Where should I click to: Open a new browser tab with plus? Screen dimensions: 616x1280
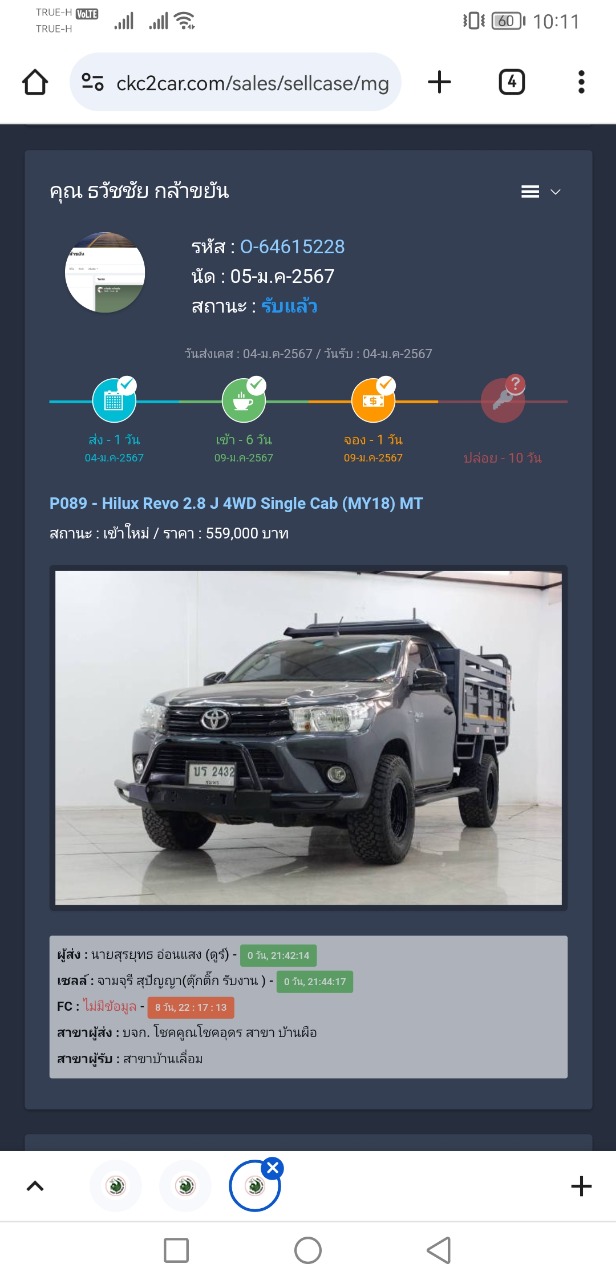coord(439,82)
